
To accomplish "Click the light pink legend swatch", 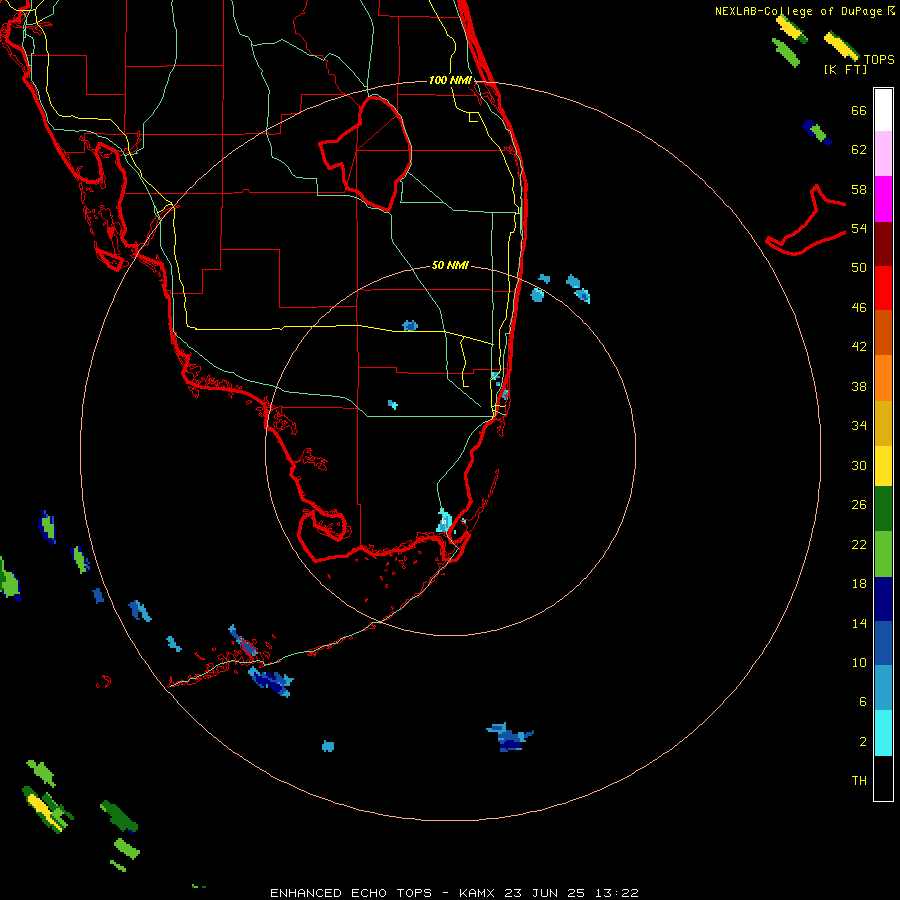I will point(883,153).
